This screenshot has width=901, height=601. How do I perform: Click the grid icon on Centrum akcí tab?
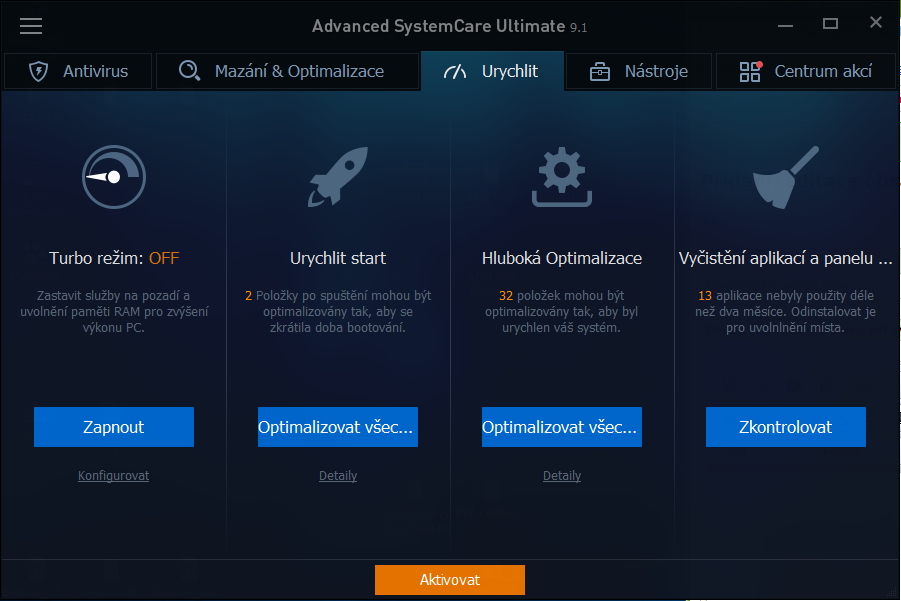click(x=750, y=71)
